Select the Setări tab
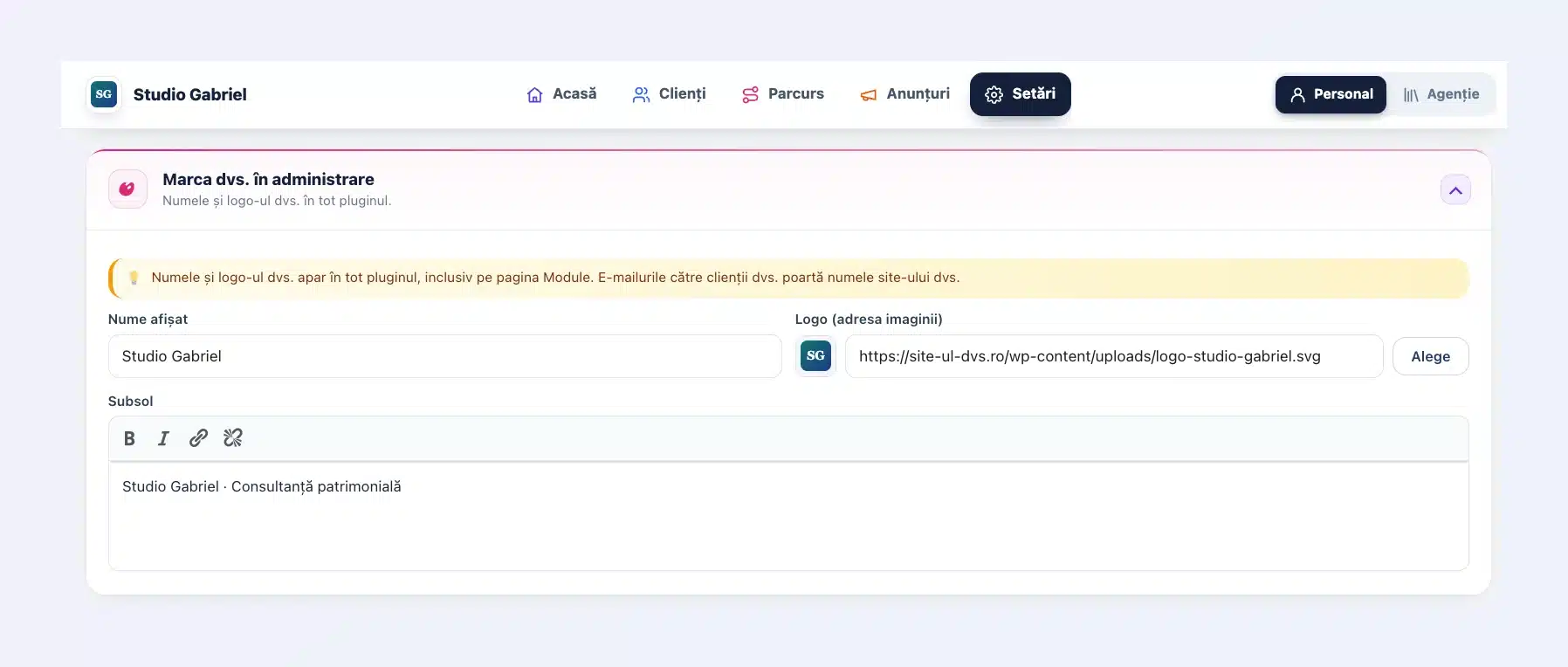Viewport: 1568px width, 667px height. pos(1021,94)
